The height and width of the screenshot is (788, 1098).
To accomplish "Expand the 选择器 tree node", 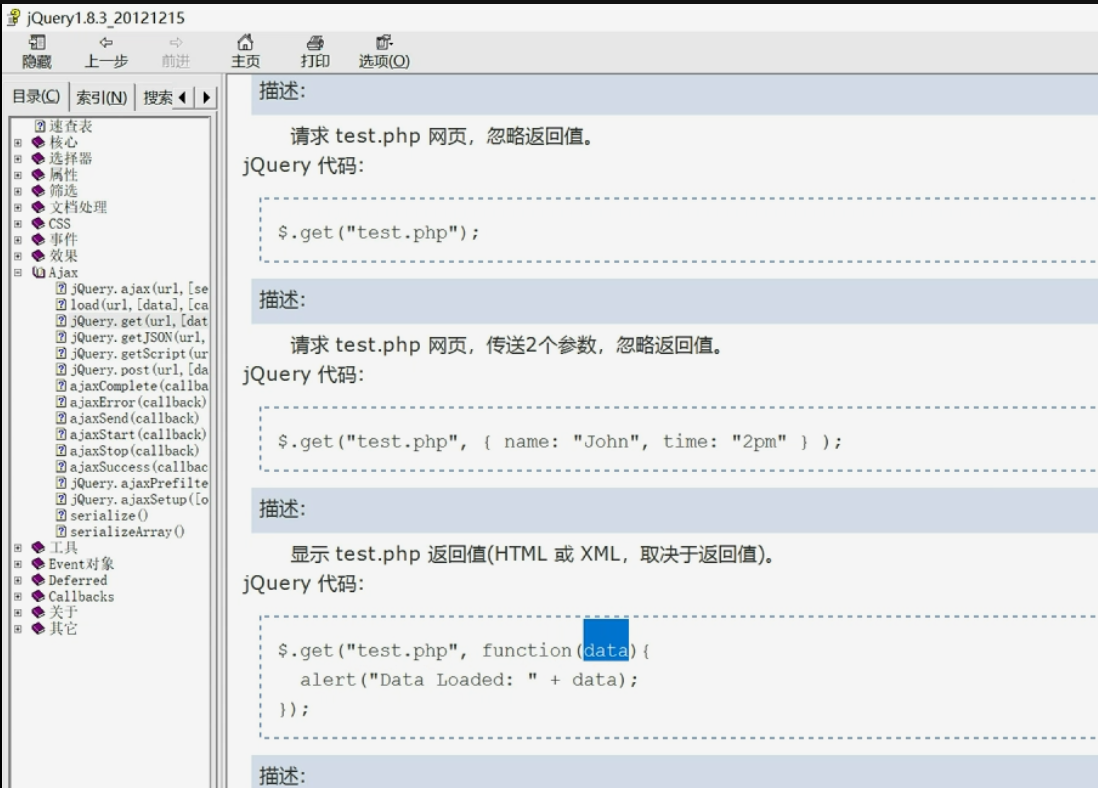I will [18, 158].
